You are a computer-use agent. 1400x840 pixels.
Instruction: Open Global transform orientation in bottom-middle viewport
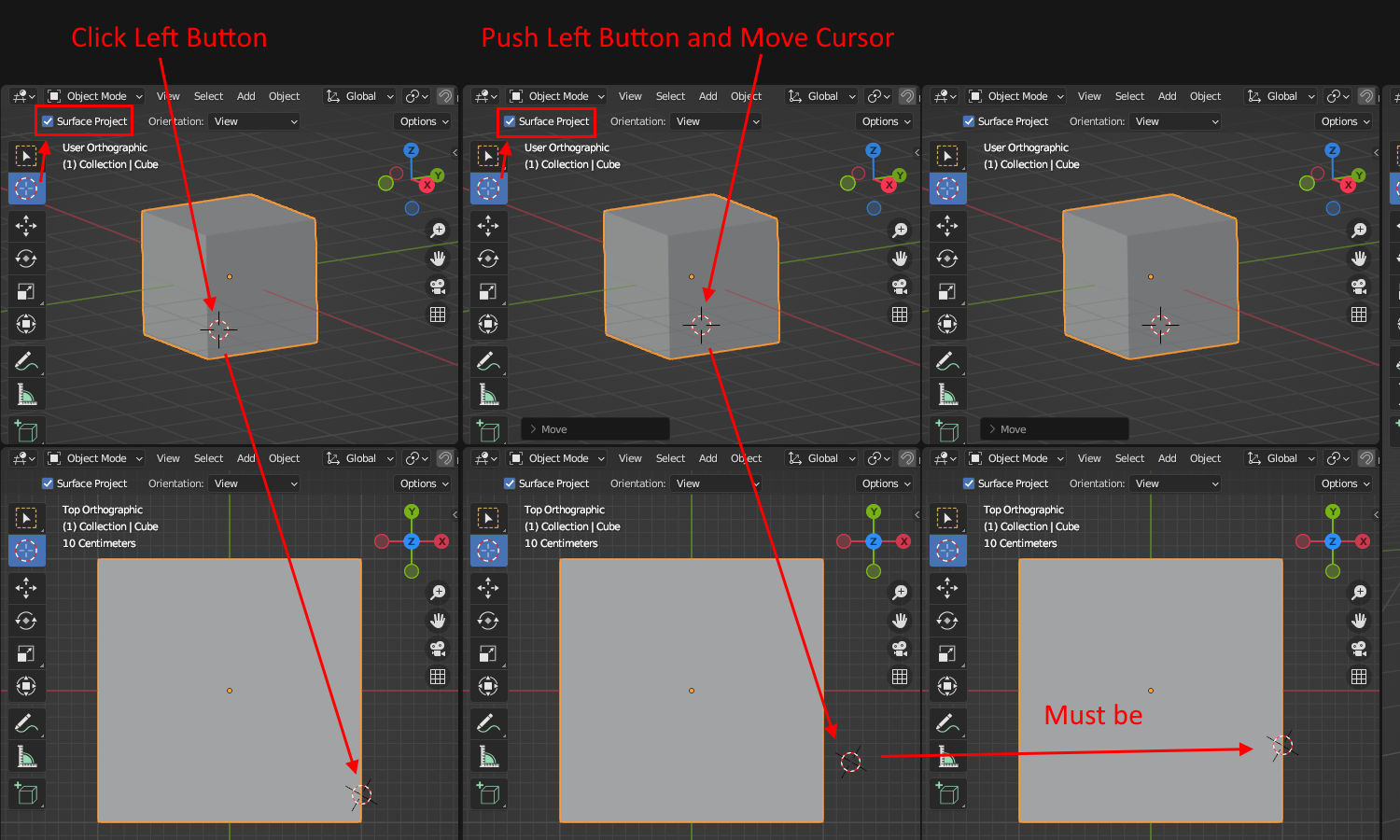pos(822,458)
